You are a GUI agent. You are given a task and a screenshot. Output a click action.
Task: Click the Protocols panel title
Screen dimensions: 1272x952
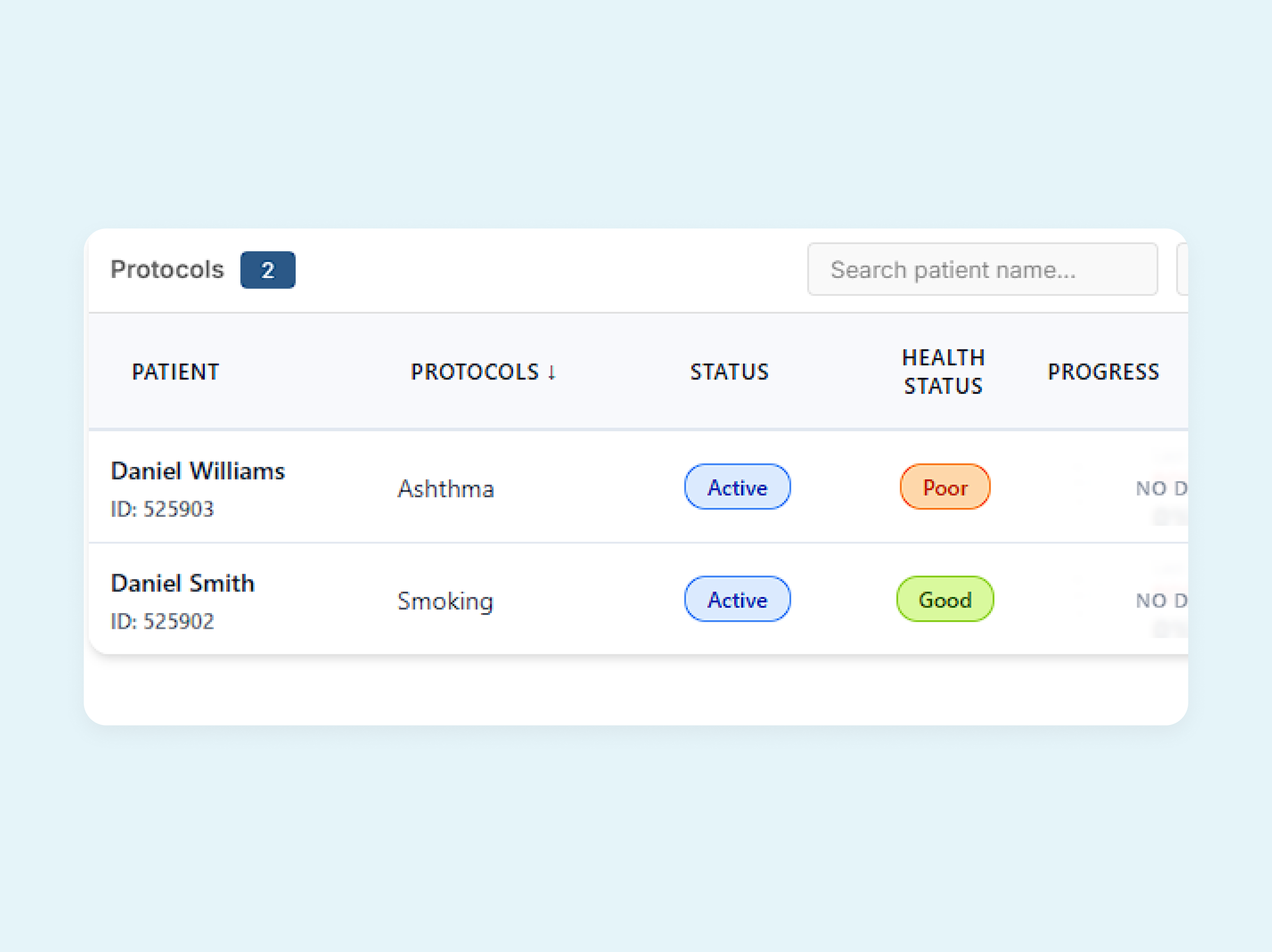tap(167, 269)
